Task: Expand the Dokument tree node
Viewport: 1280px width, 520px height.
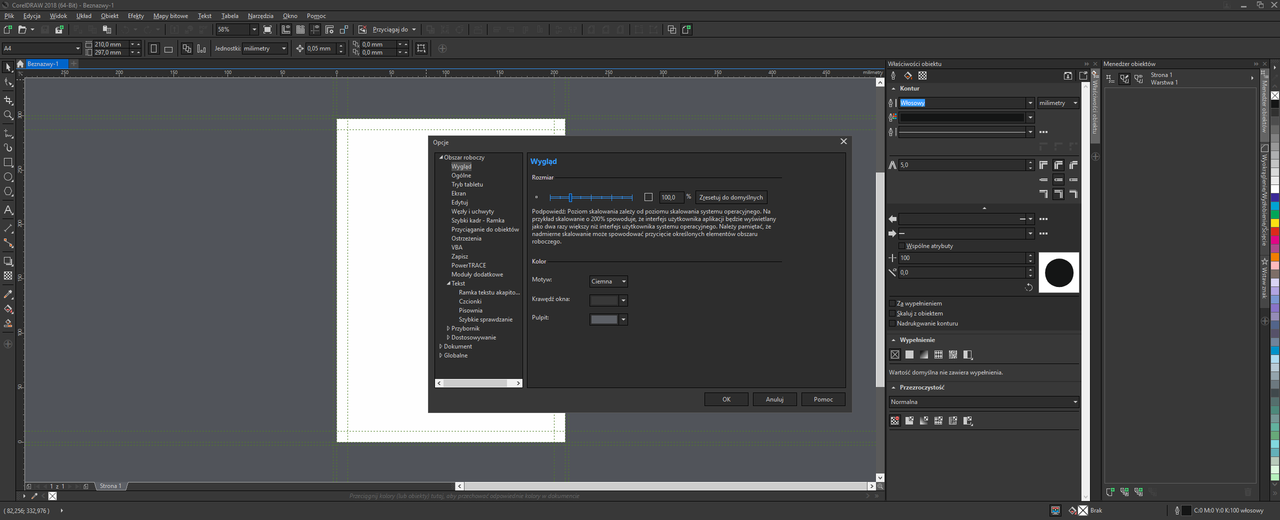Action: point(440,346)
